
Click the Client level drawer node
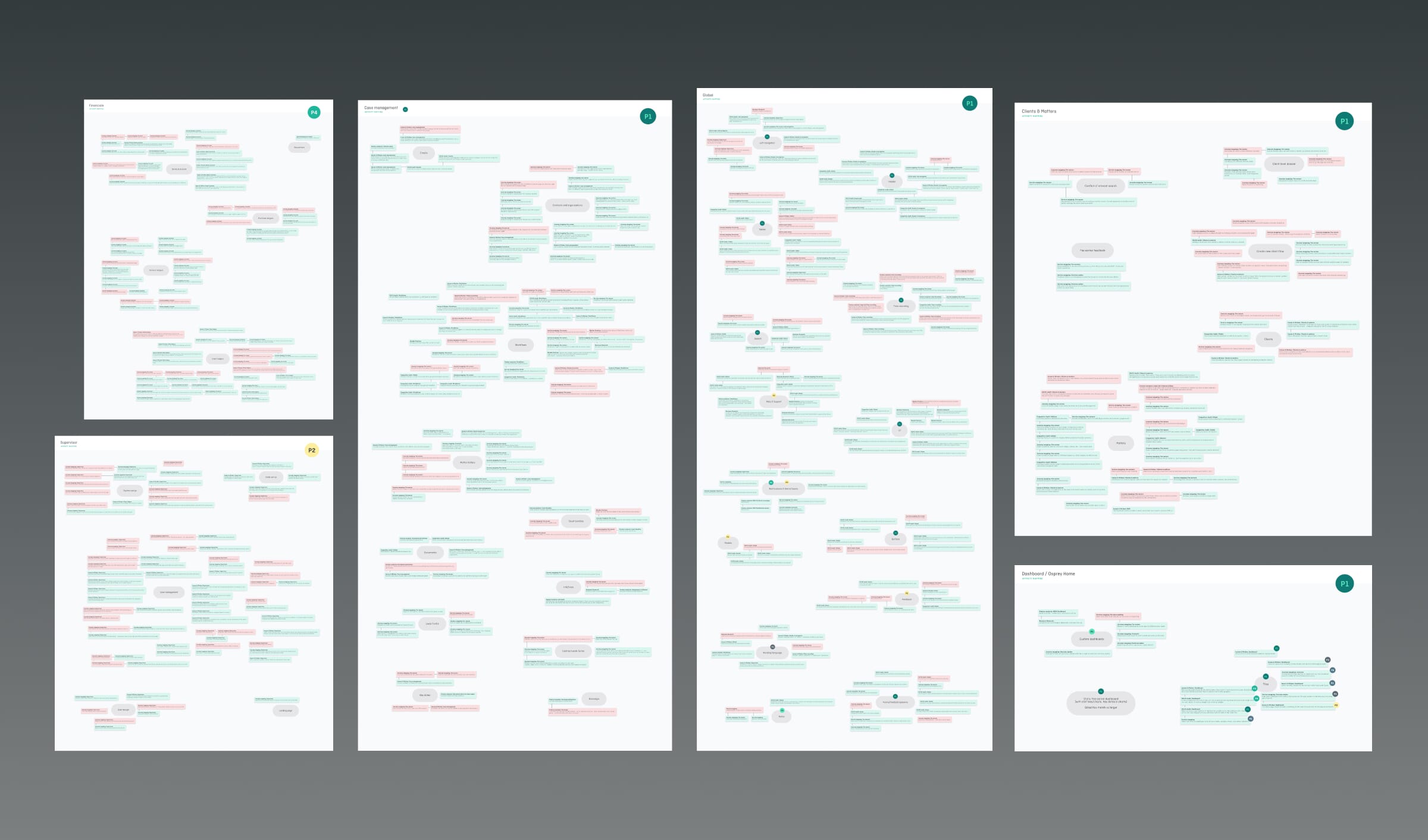(1283, 164)
